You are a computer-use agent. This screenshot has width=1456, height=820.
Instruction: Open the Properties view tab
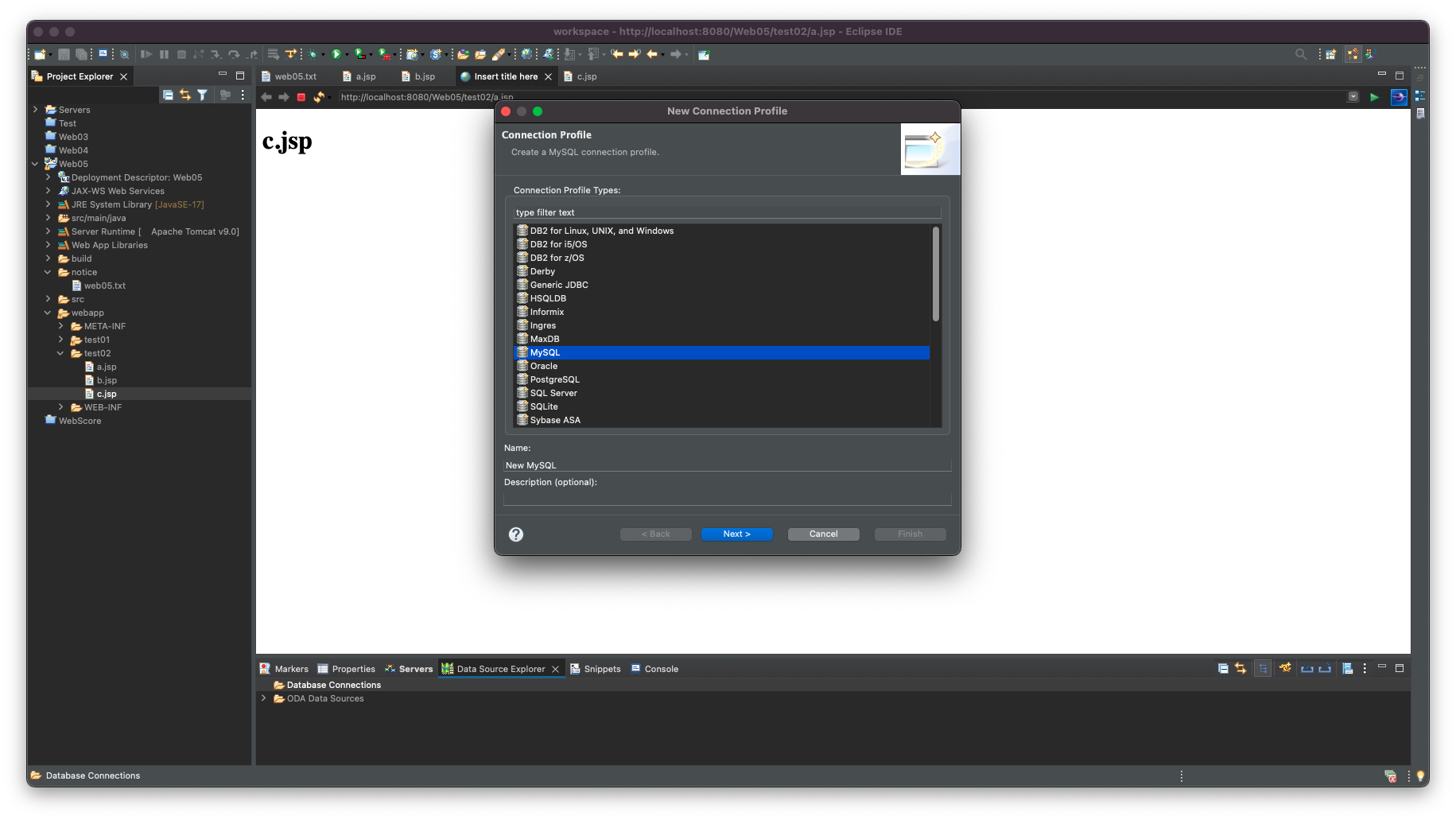(346, 669)
